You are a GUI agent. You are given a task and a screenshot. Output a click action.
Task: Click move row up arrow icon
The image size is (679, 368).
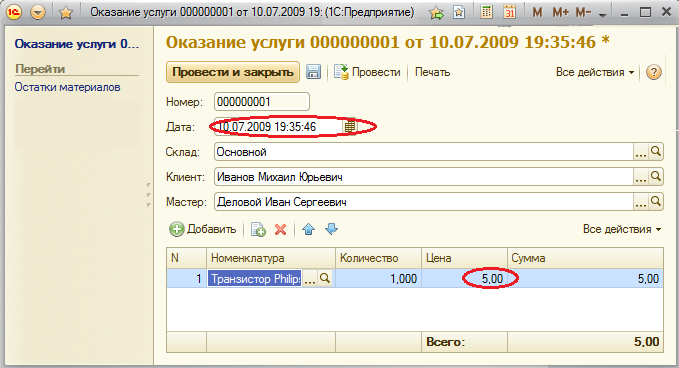coord(308,229)
